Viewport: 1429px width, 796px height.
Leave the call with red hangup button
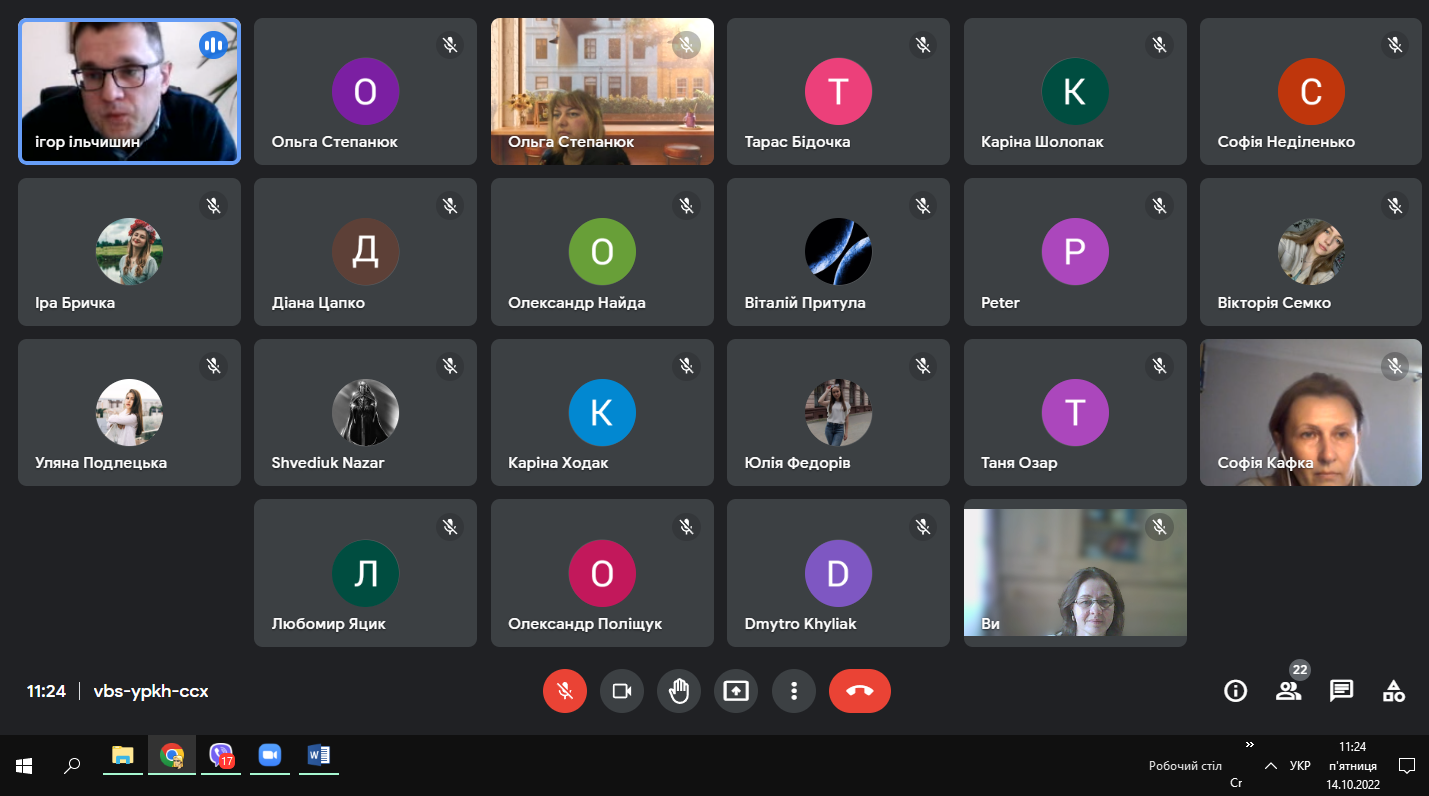point(859,691)
